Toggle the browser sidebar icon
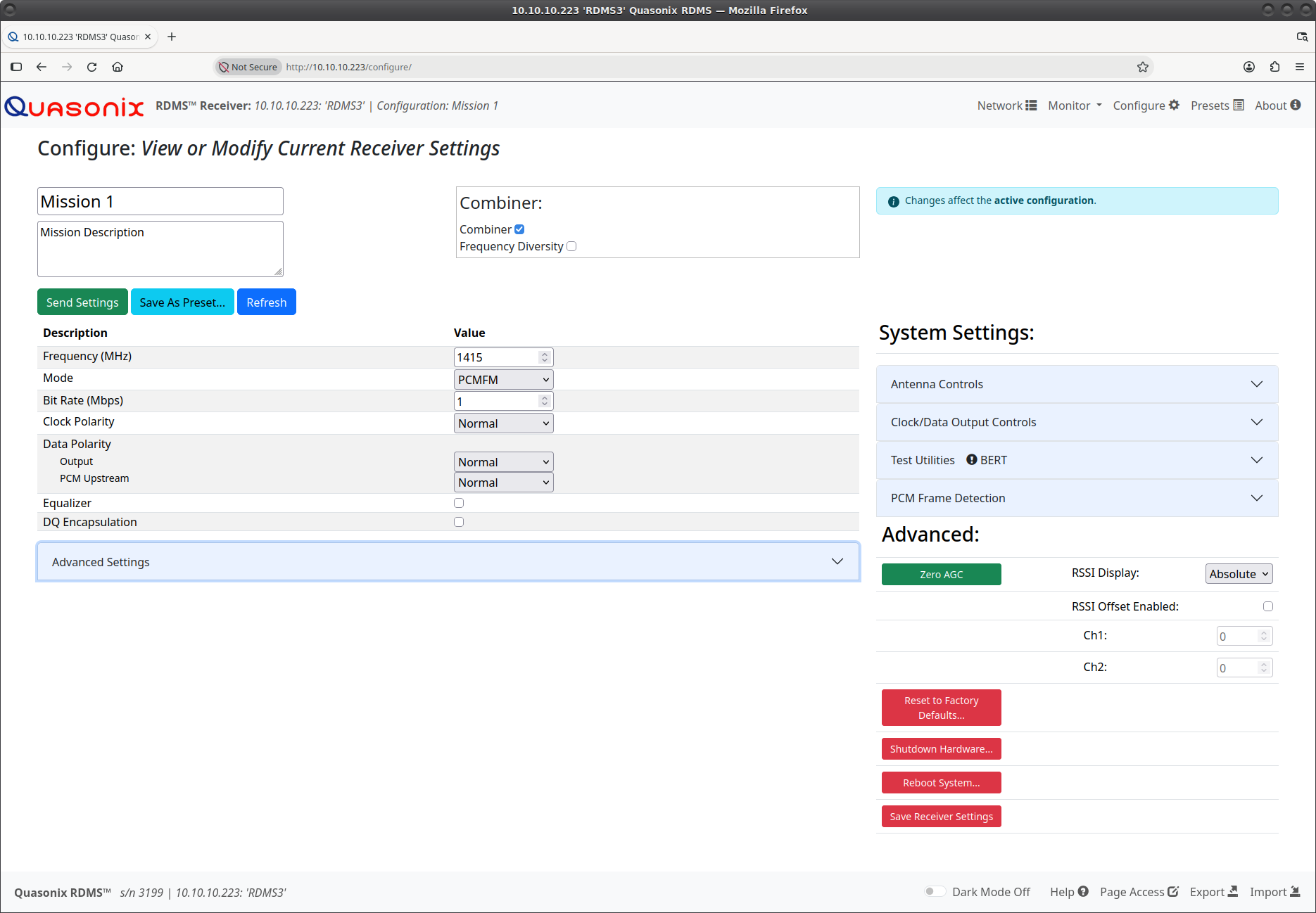This screenshot has height=913, width=1316. point(16,67)
